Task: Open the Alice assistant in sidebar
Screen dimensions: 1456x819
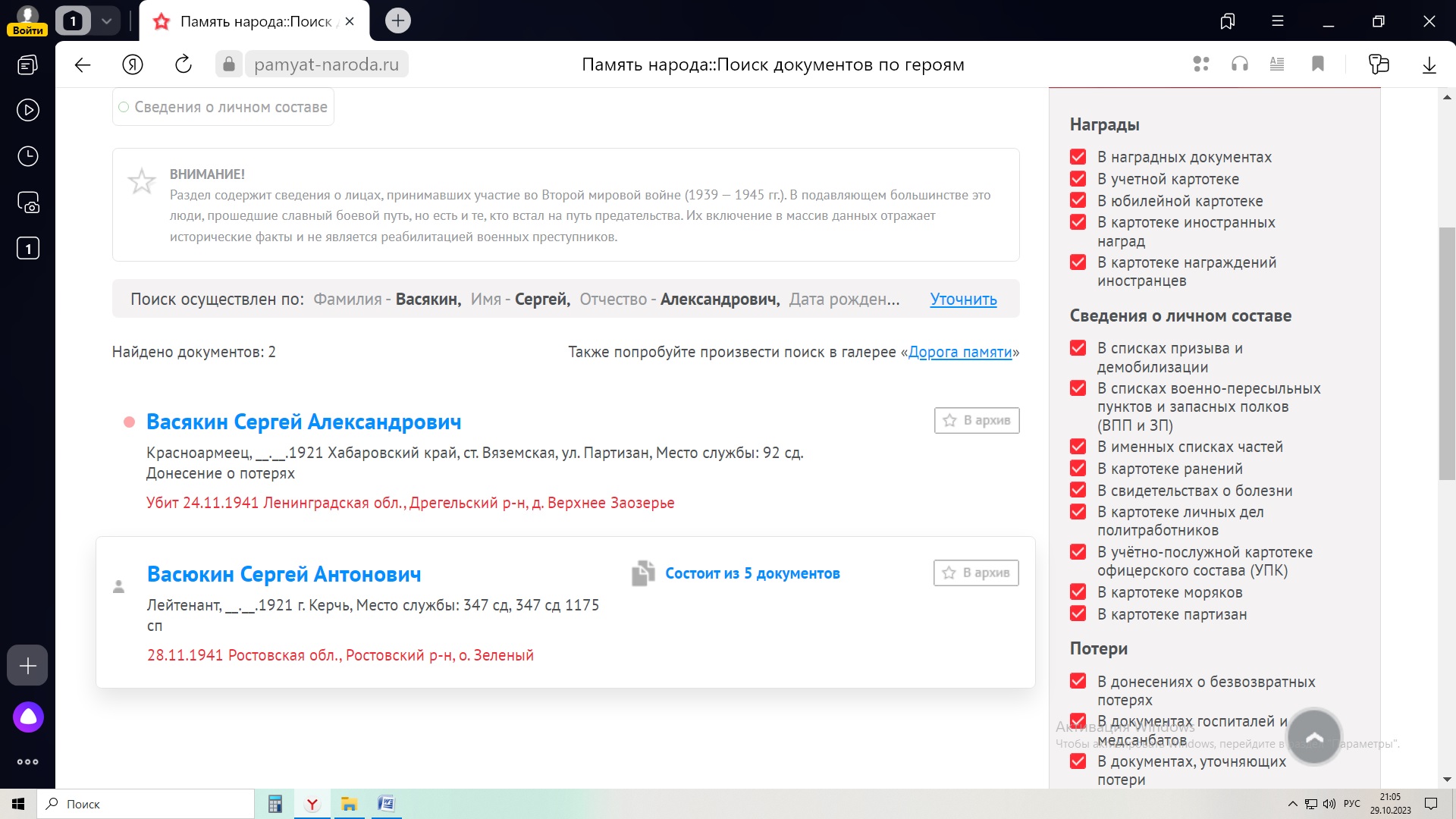Action: [28, 717]
